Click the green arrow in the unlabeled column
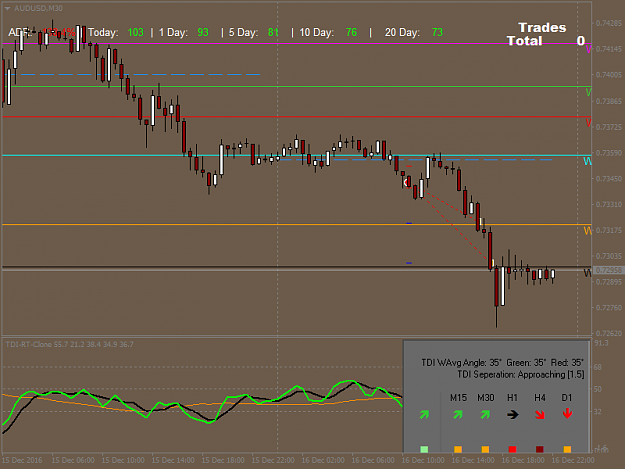Image resolution: width=625 pixels, height=469 pixels. (424, 415)
